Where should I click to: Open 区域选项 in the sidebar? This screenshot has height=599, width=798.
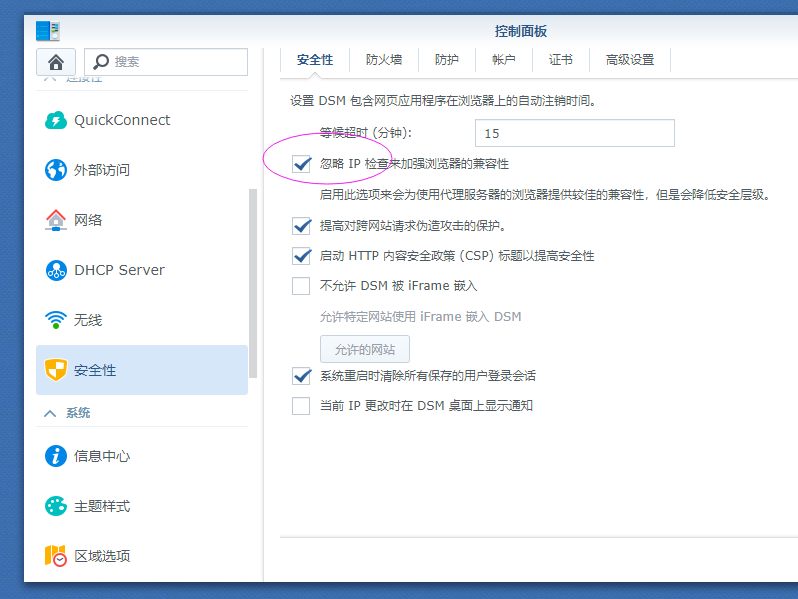[142, 556]
